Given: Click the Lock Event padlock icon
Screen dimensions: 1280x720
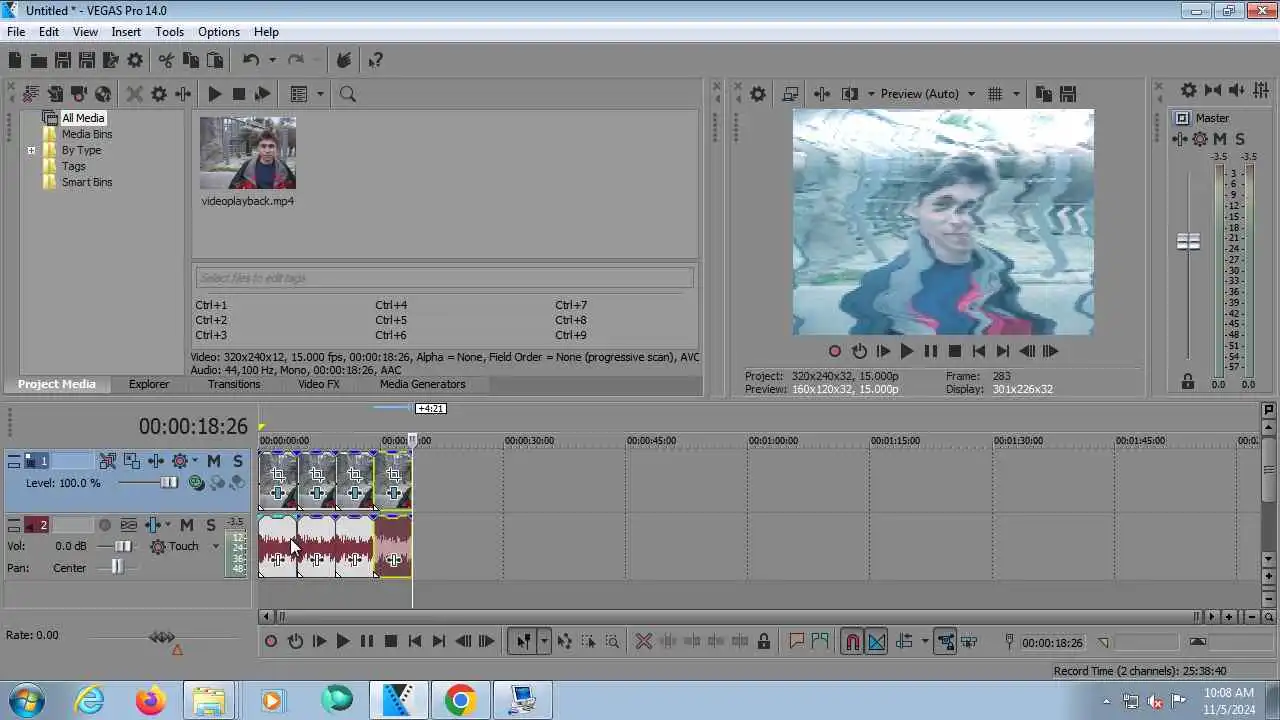Looking at the screenshot, I should (764, 642).
